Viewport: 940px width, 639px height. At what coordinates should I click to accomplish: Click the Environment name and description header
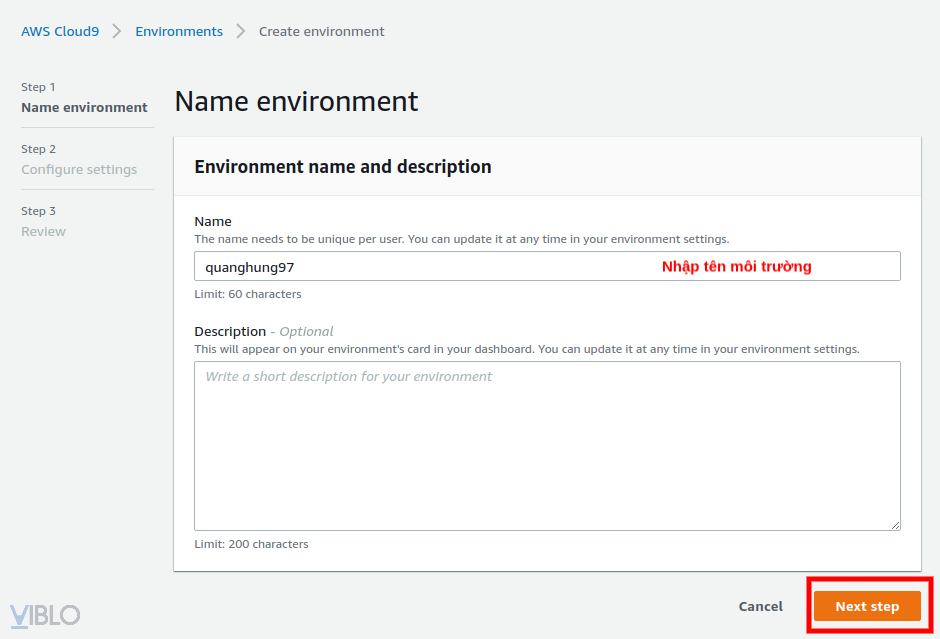tap(342, 167)
